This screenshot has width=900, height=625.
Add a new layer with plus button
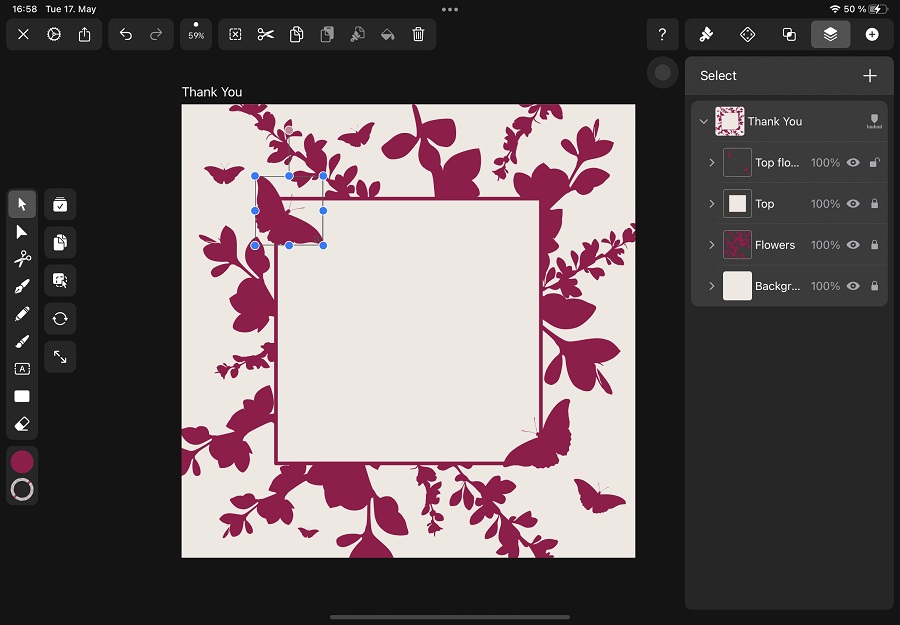pos(870,76)
